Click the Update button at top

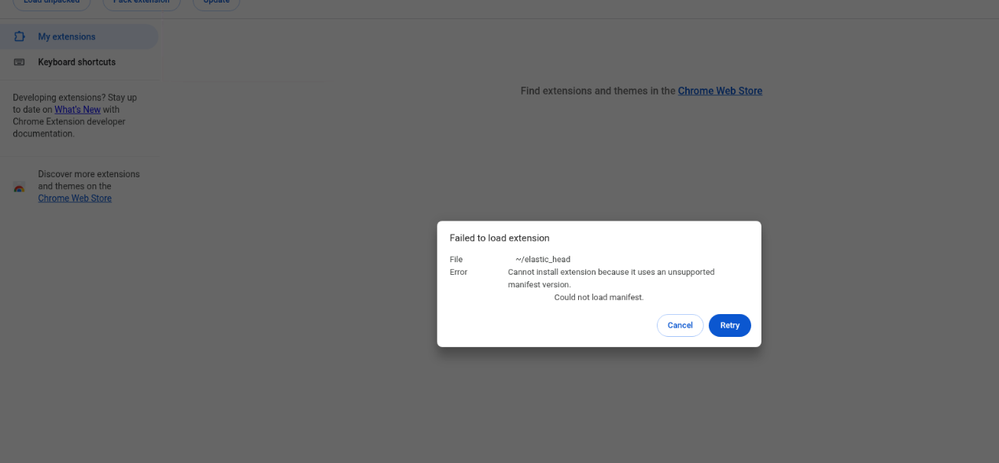click(216, 3)
